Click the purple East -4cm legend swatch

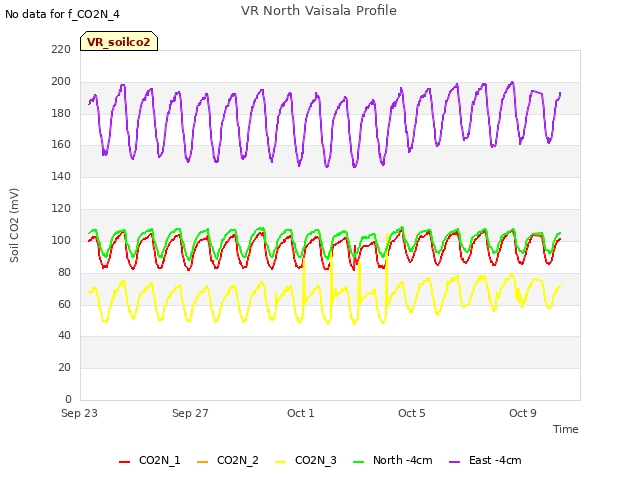(454, 461)
